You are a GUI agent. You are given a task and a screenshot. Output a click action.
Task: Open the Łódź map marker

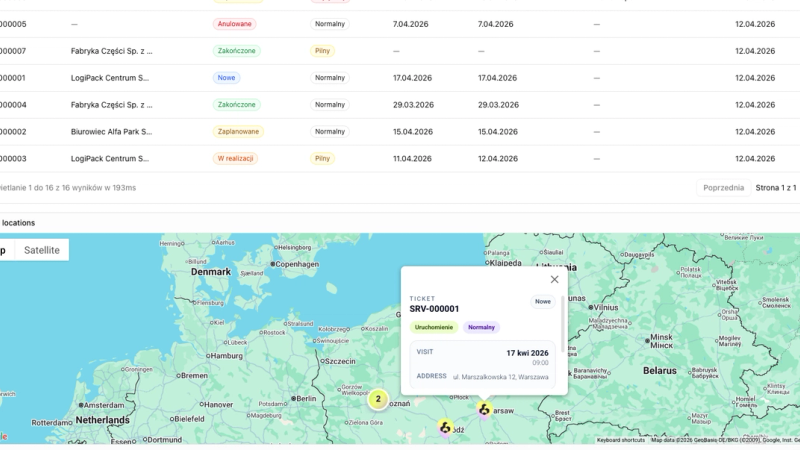click(445, 428)
